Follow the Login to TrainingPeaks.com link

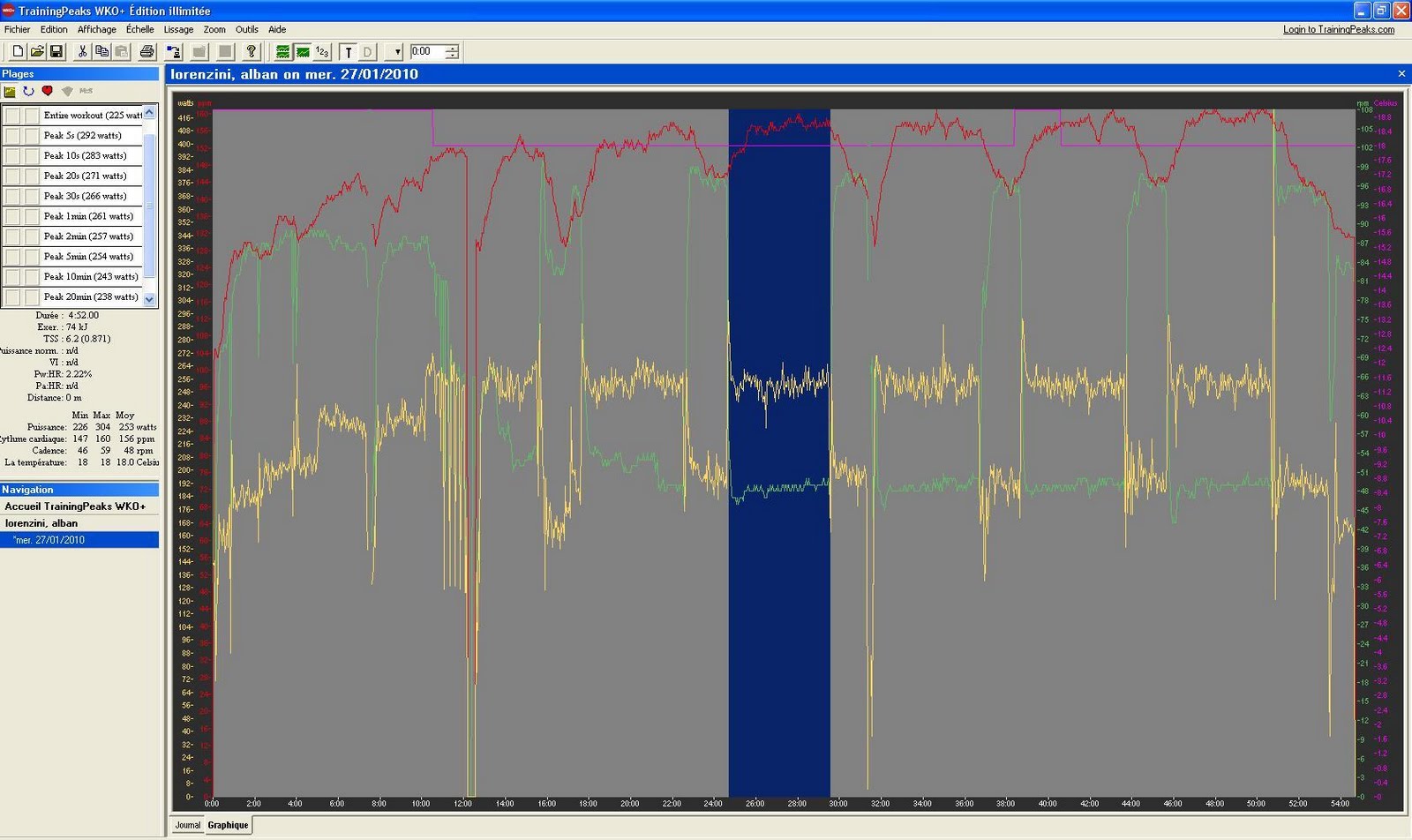(1339, 29)
